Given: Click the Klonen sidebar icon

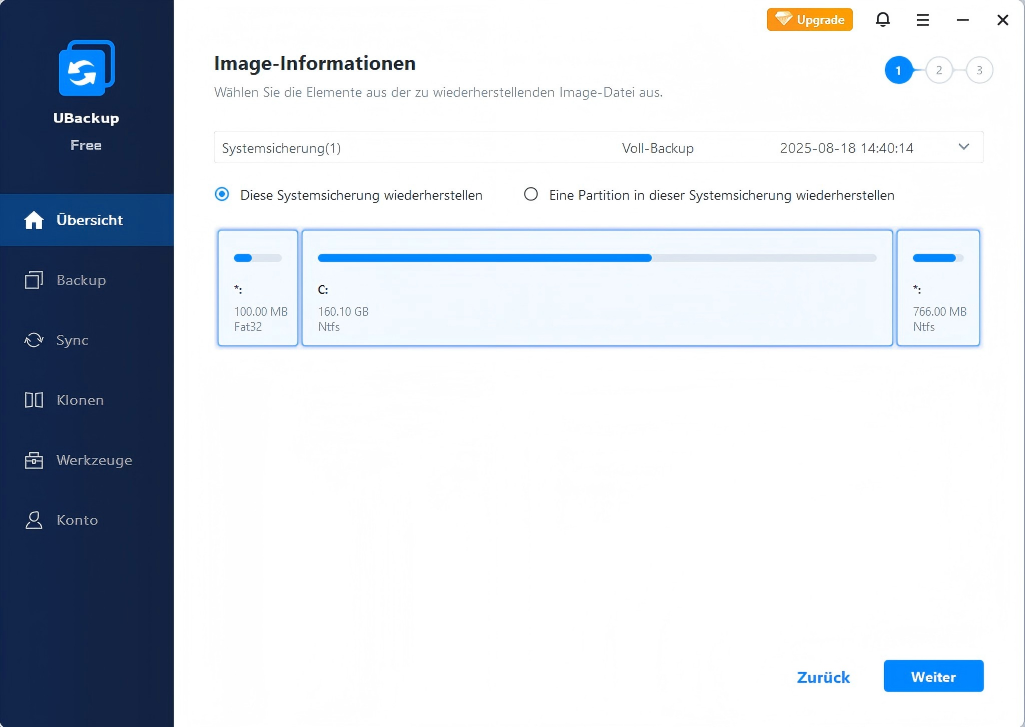Looking at the screenshot, I should (34, 400).
